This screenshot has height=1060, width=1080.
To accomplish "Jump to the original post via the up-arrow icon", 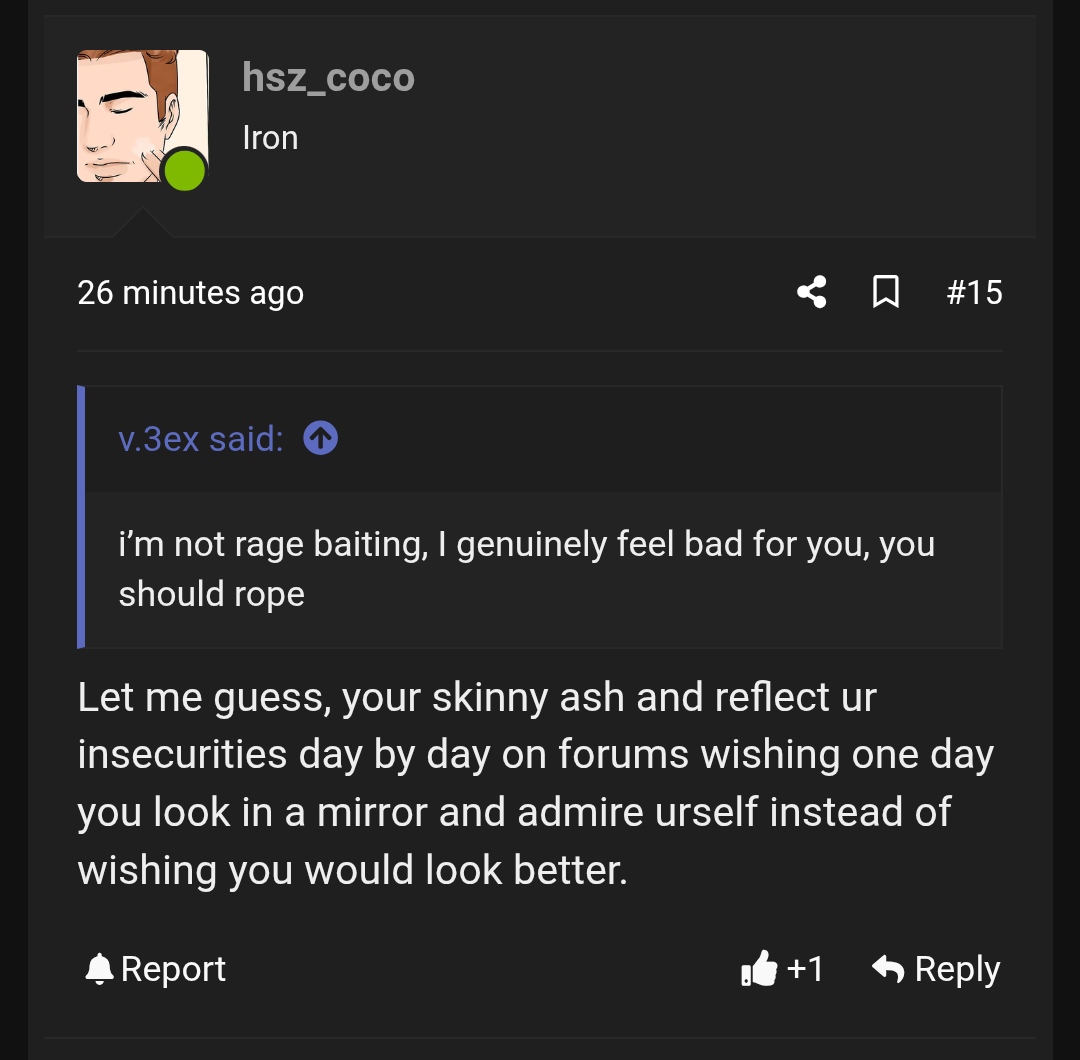I will [320, 438].
